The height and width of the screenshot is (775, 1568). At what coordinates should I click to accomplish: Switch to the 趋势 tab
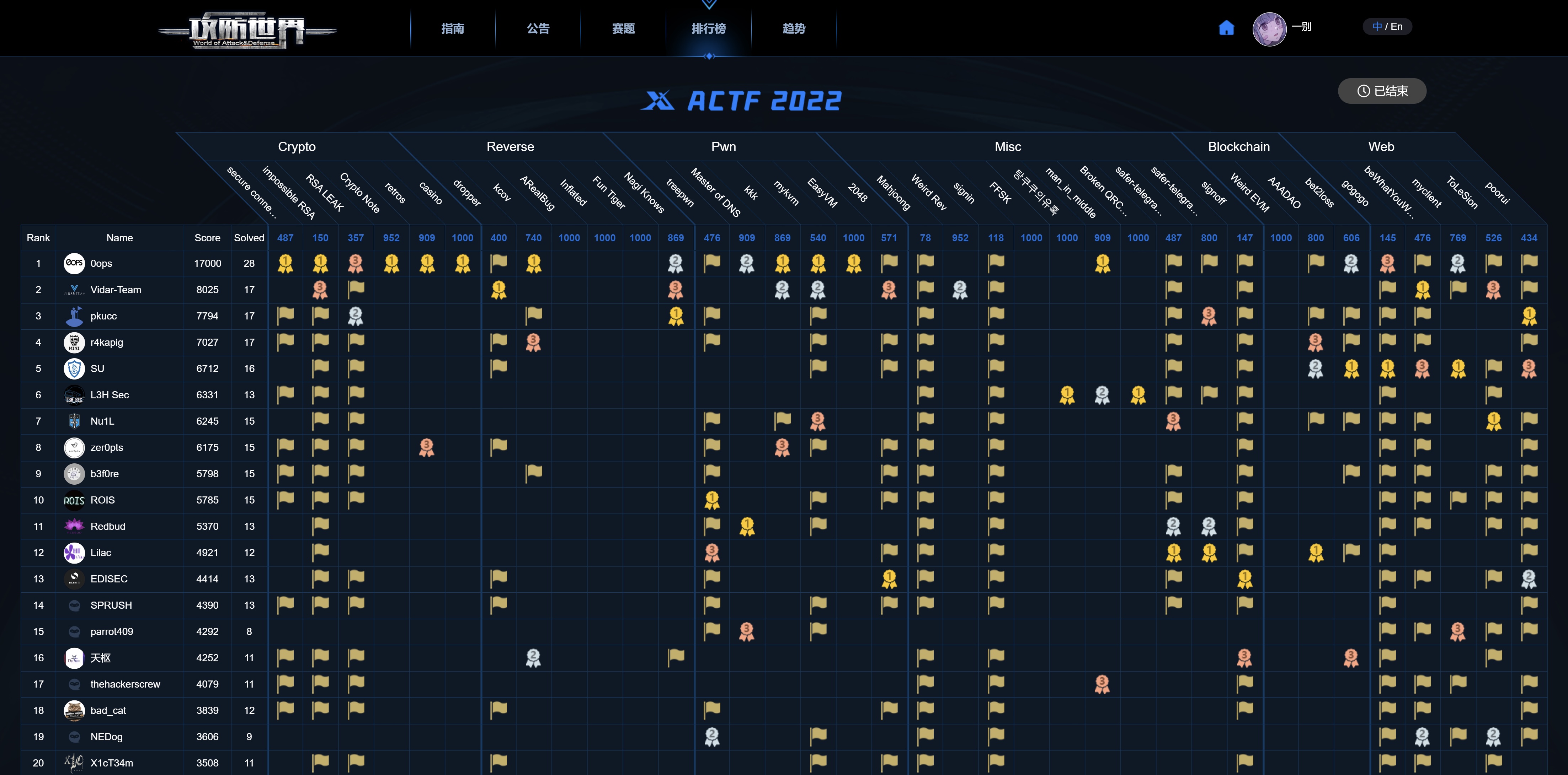point(794,28)
